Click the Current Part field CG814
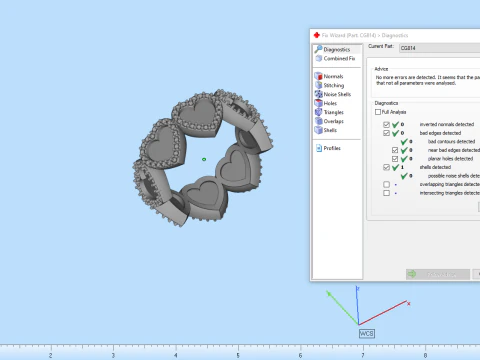 point(439,48)
